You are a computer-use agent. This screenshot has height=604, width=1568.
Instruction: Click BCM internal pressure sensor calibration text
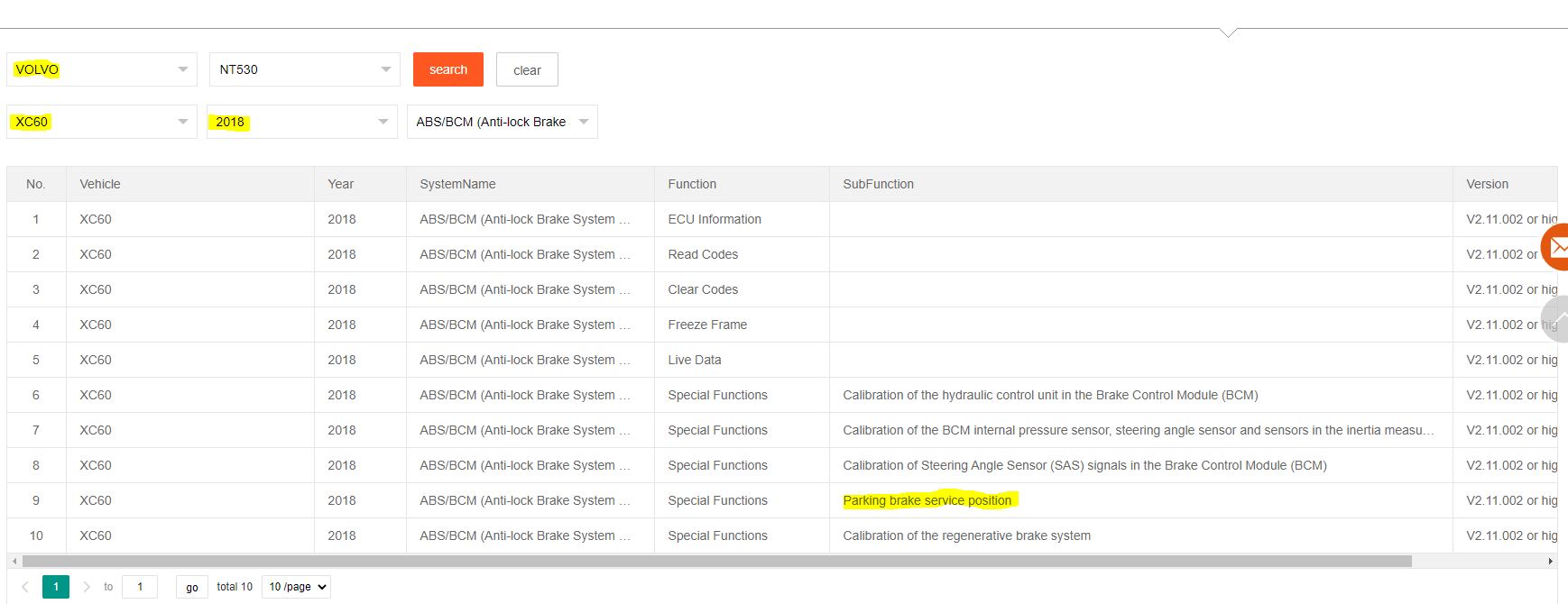pos(1139,430)
